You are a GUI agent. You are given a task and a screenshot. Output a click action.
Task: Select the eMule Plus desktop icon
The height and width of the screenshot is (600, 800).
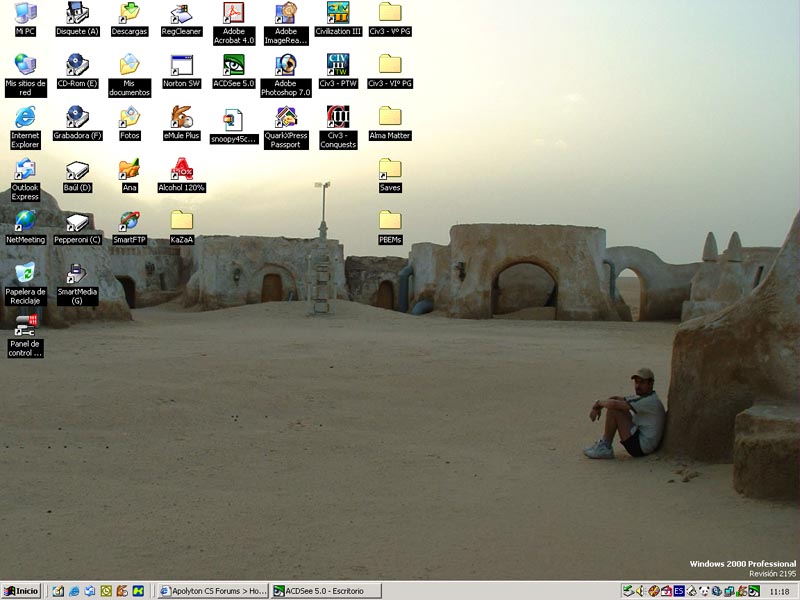181,118
